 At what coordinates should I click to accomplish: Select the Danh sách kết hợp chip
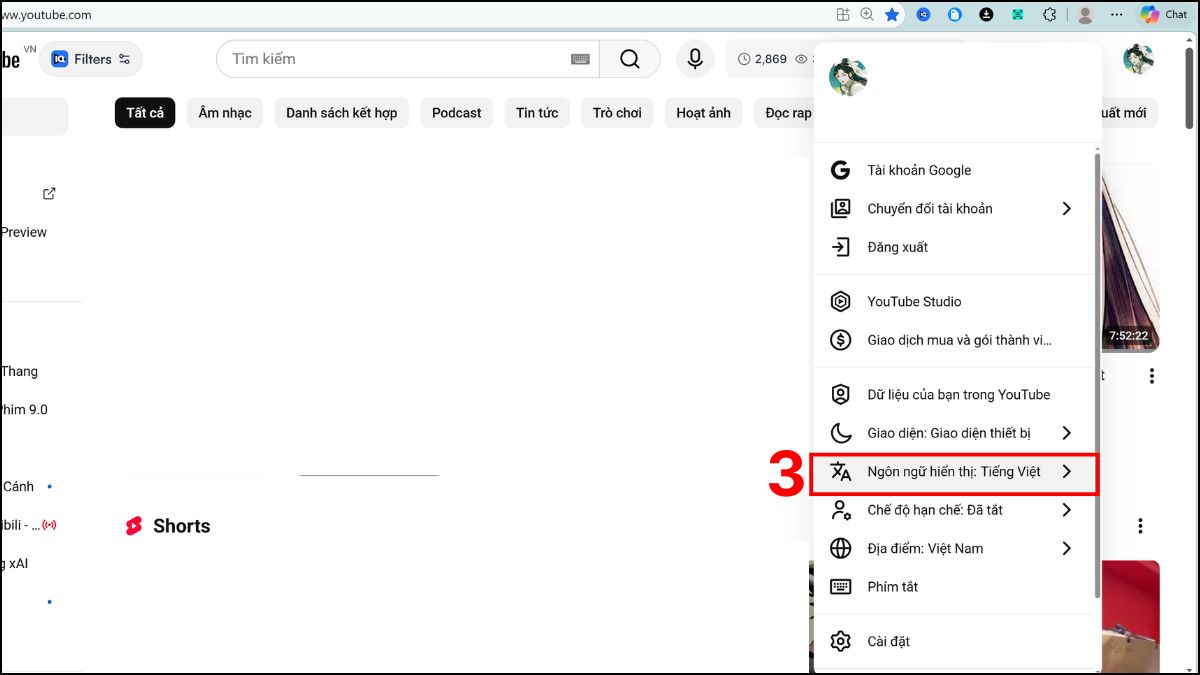(341, 113)
